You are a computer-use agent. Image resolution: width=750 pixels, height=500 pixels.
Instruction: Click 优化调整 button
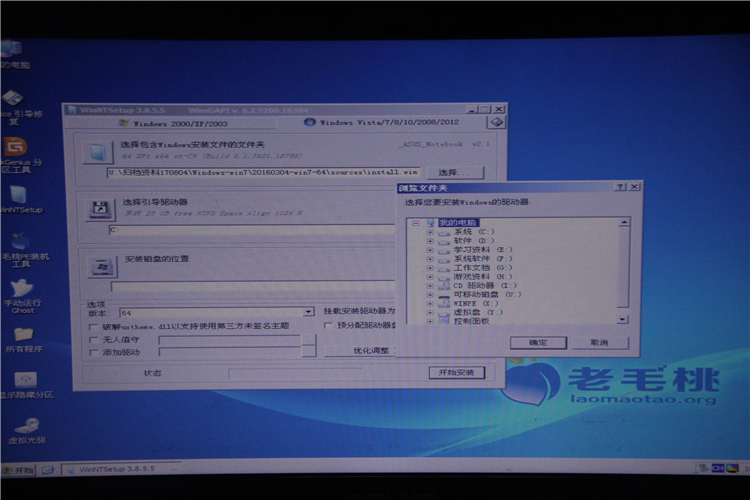click(360, 351)
